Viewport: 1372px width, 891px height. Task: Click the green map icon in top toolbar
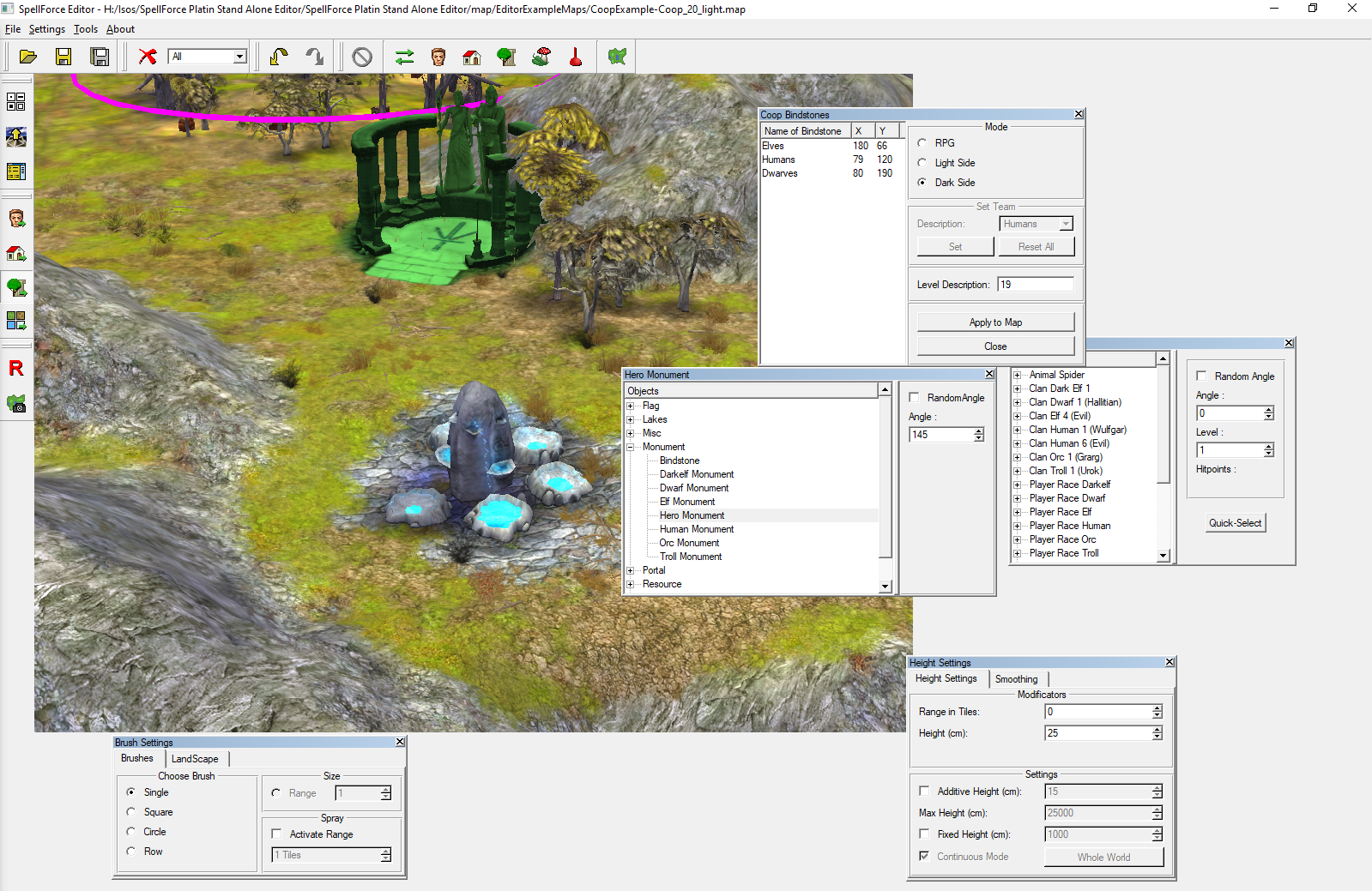coord(617,57)
